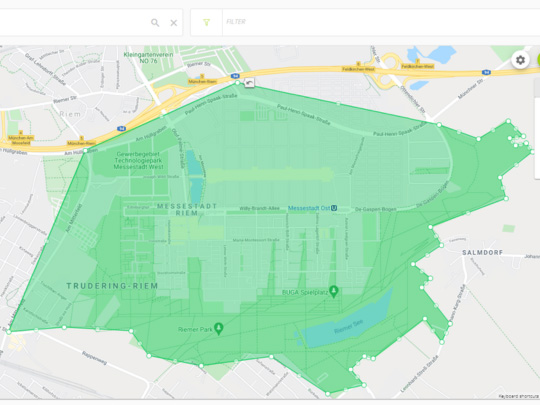Click the undo arrow on polygon vertex
The image size is (540, 405).
click(249, 83)
